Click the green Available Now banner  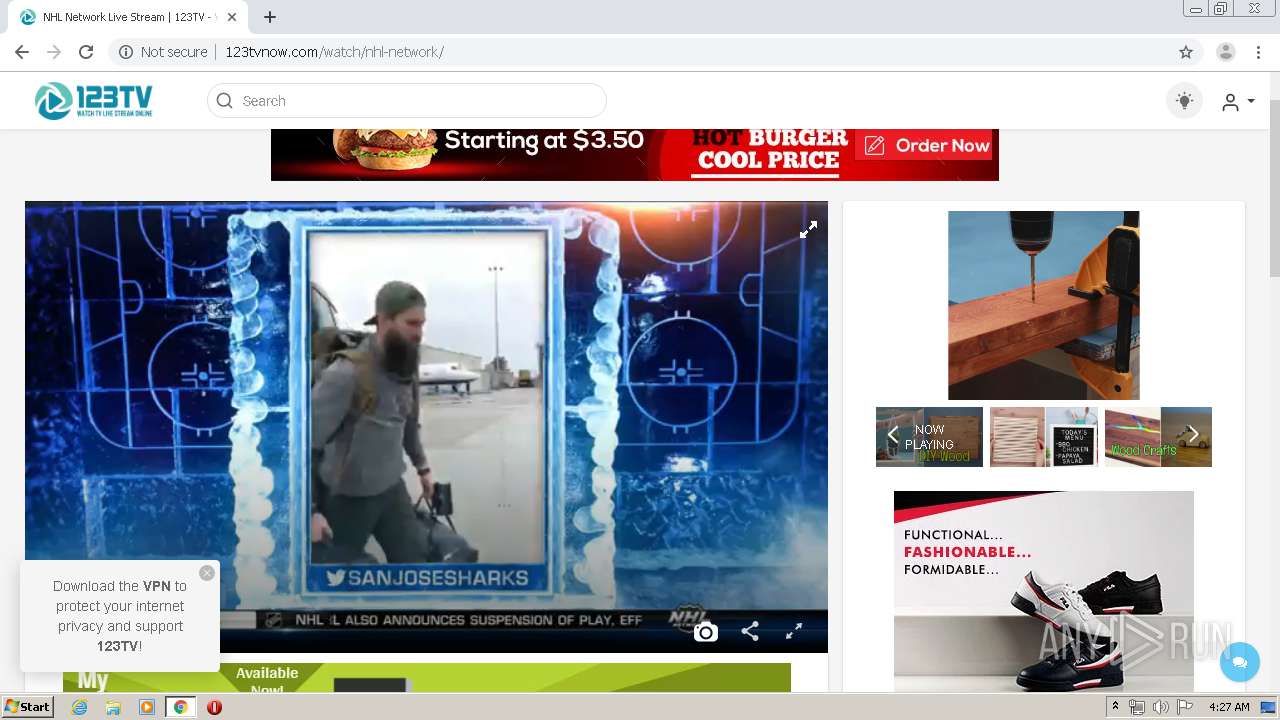pos(427,677)
